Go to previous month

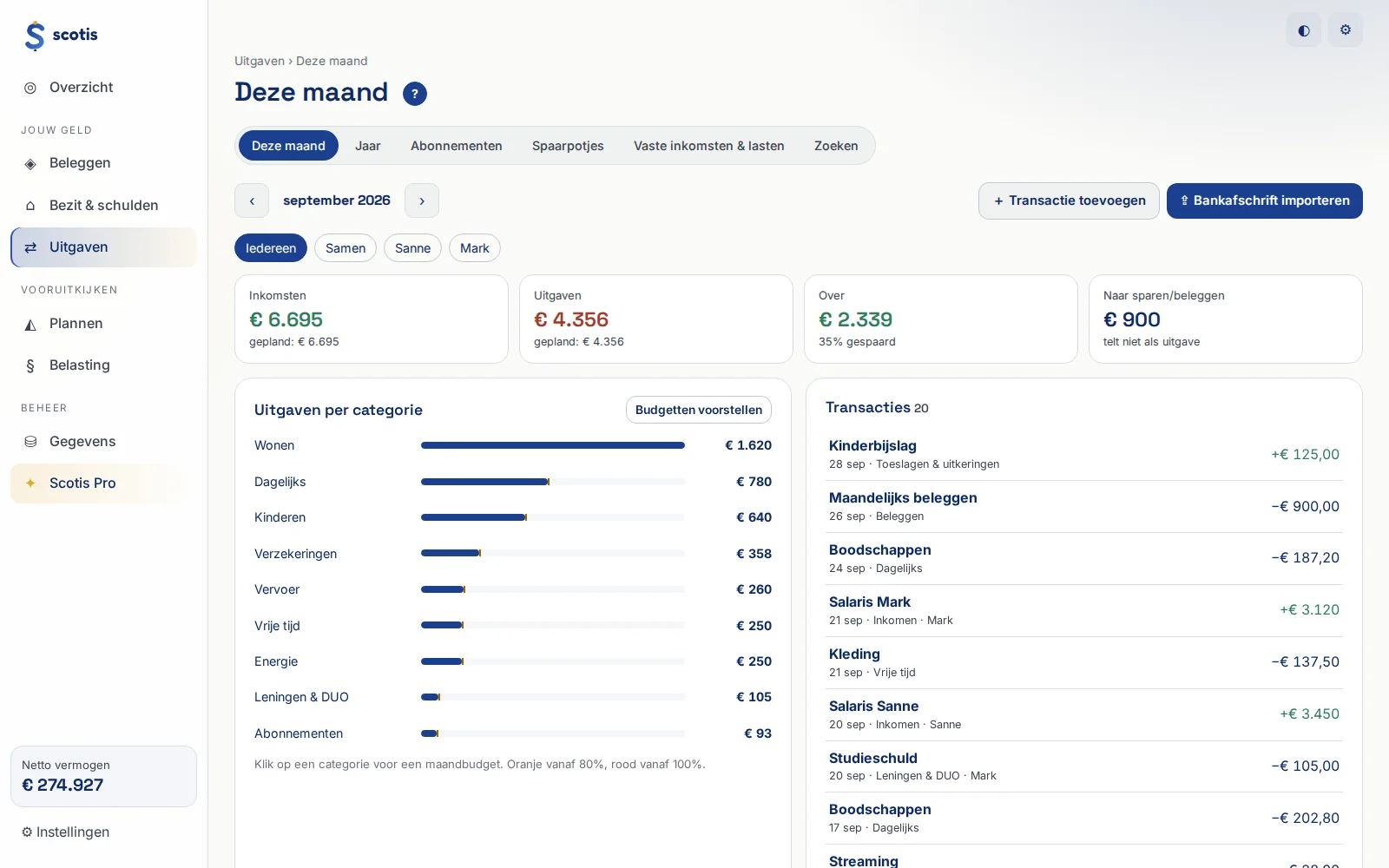tap(252, 201)
